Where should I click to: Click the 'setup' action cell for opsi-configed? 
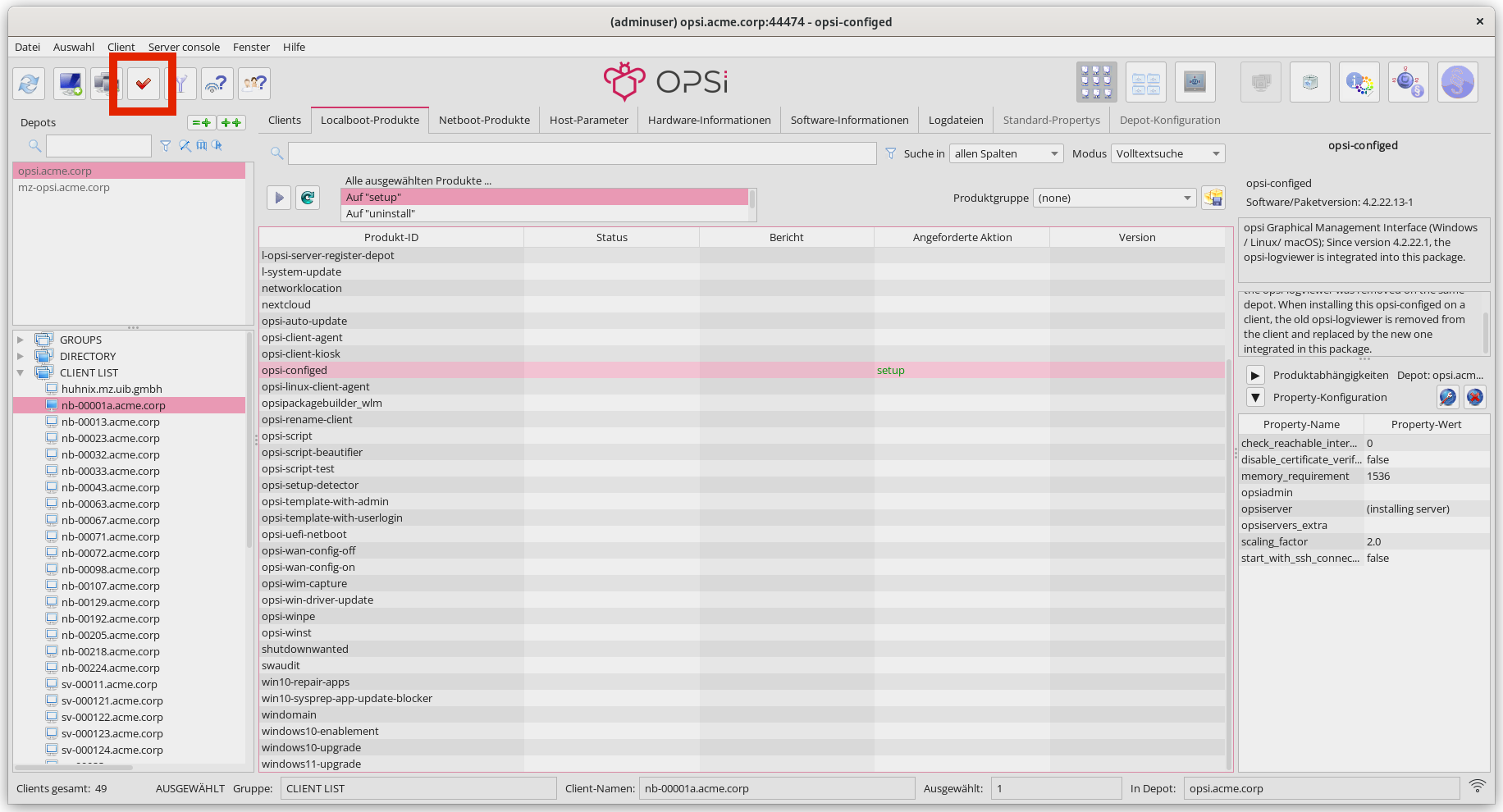(962, 370)
